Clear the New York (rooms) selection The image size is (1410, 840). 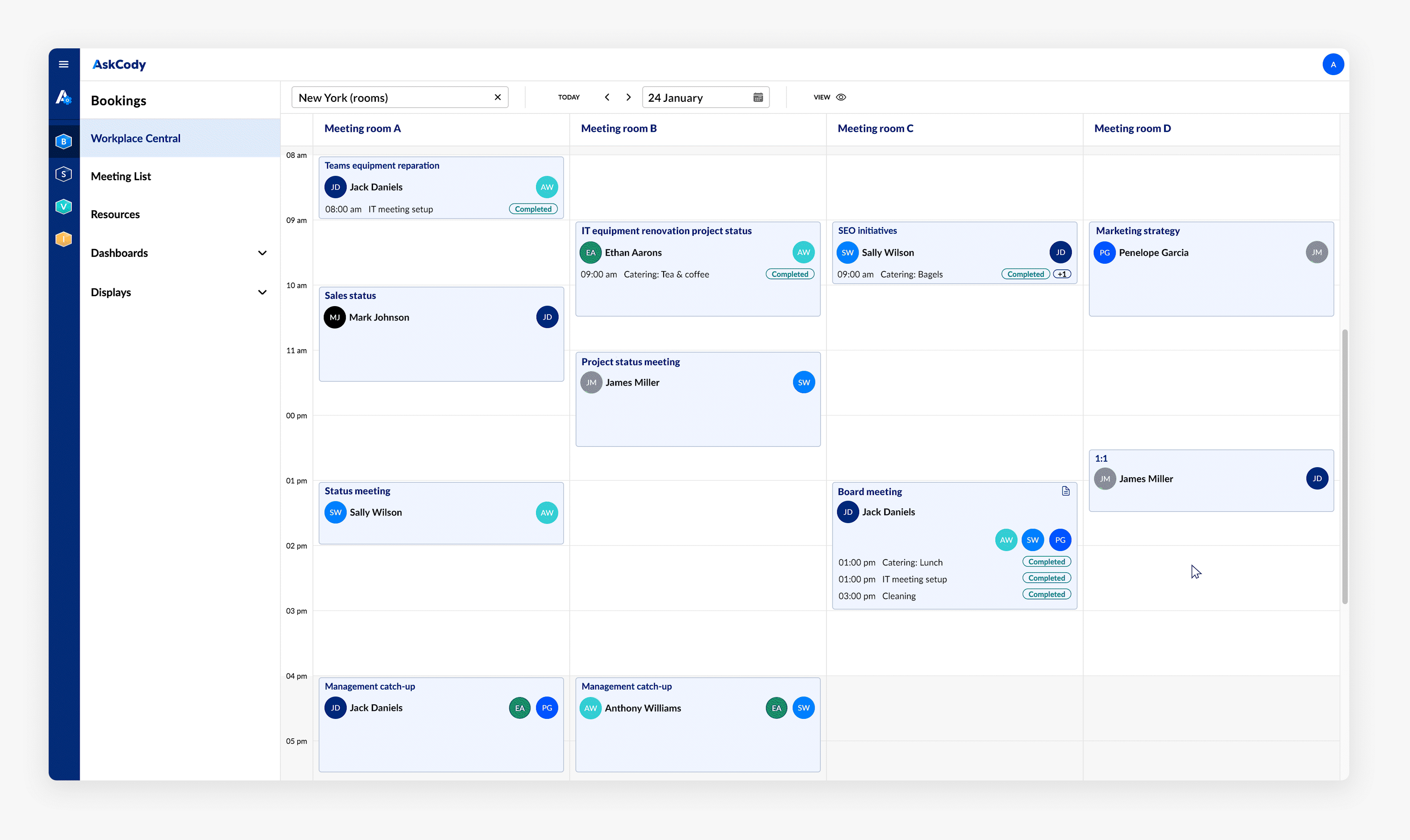pyautogui.click(x=498, y=98)
